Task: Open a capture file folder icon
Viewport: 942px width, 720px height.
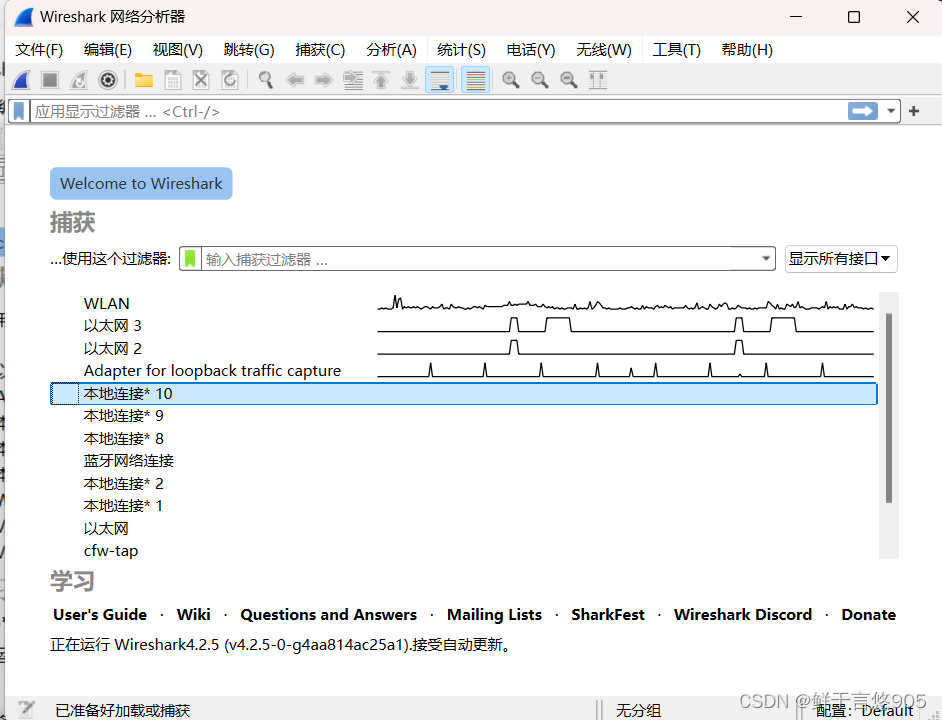Action: pyautogui.click(x=144, y=80)
